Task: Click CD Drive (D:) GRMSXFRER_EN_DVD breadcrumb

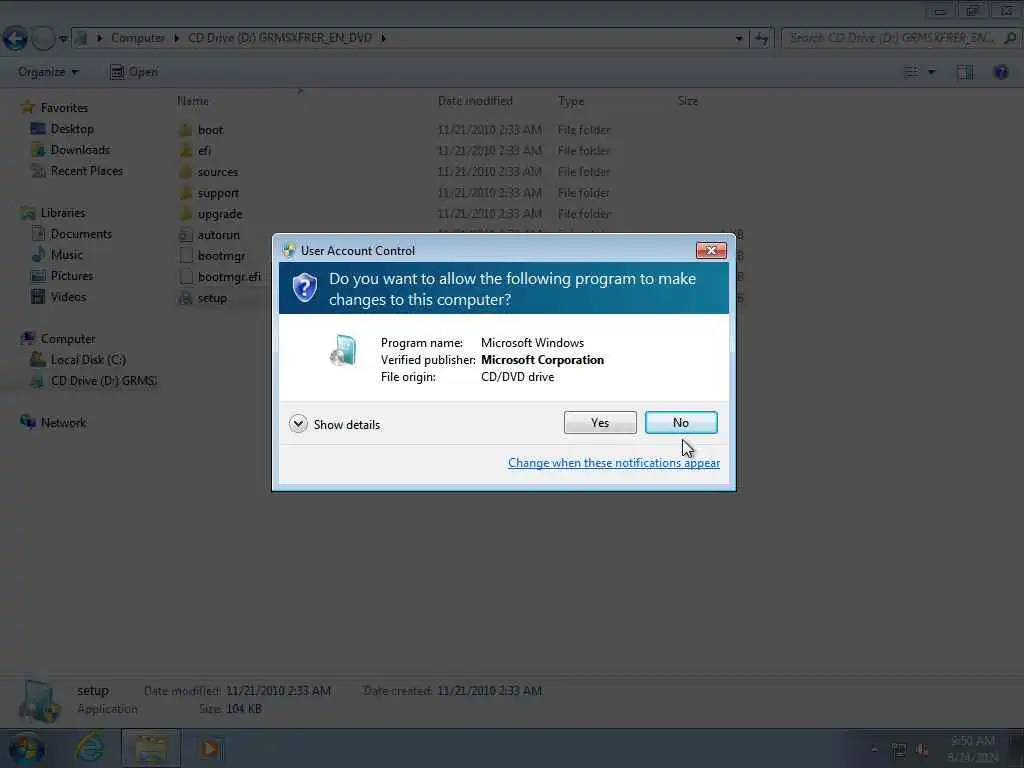Action: (x=280, y=38)
